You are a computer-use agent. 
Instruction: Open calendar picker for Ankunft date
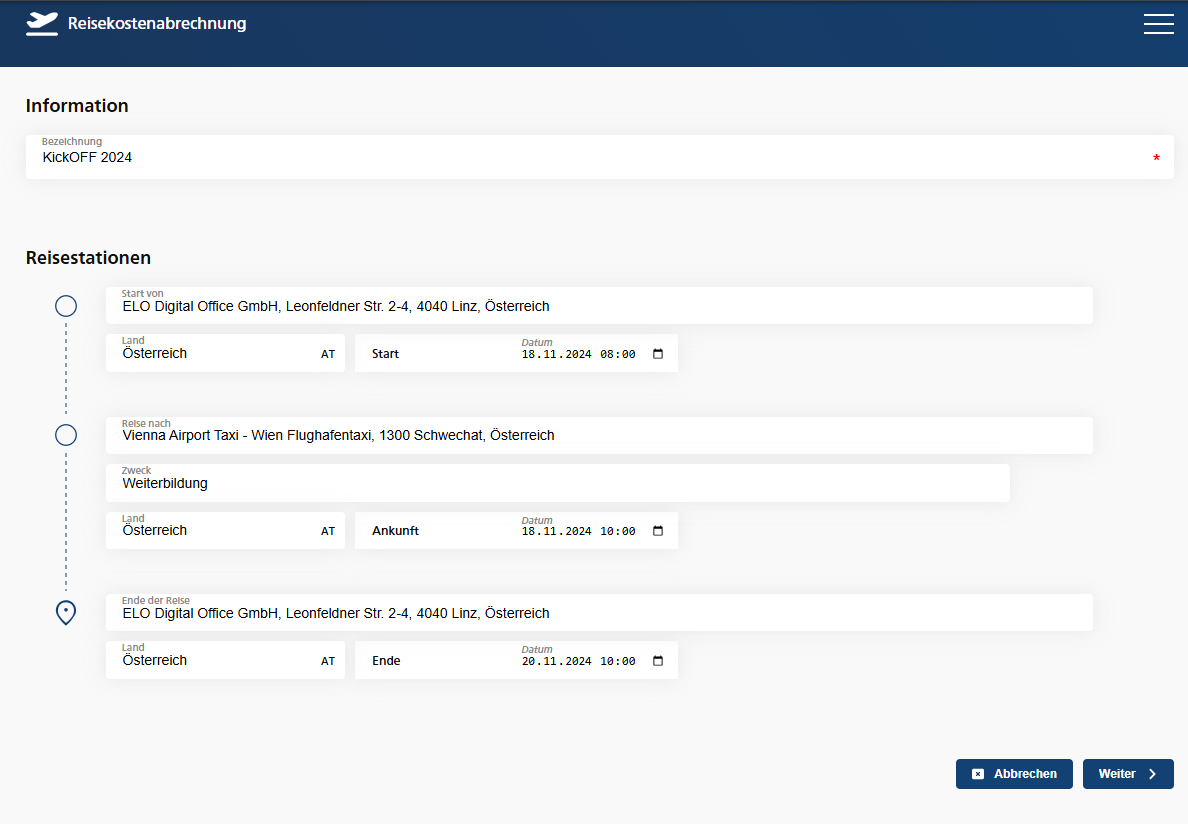click(658, 531)
